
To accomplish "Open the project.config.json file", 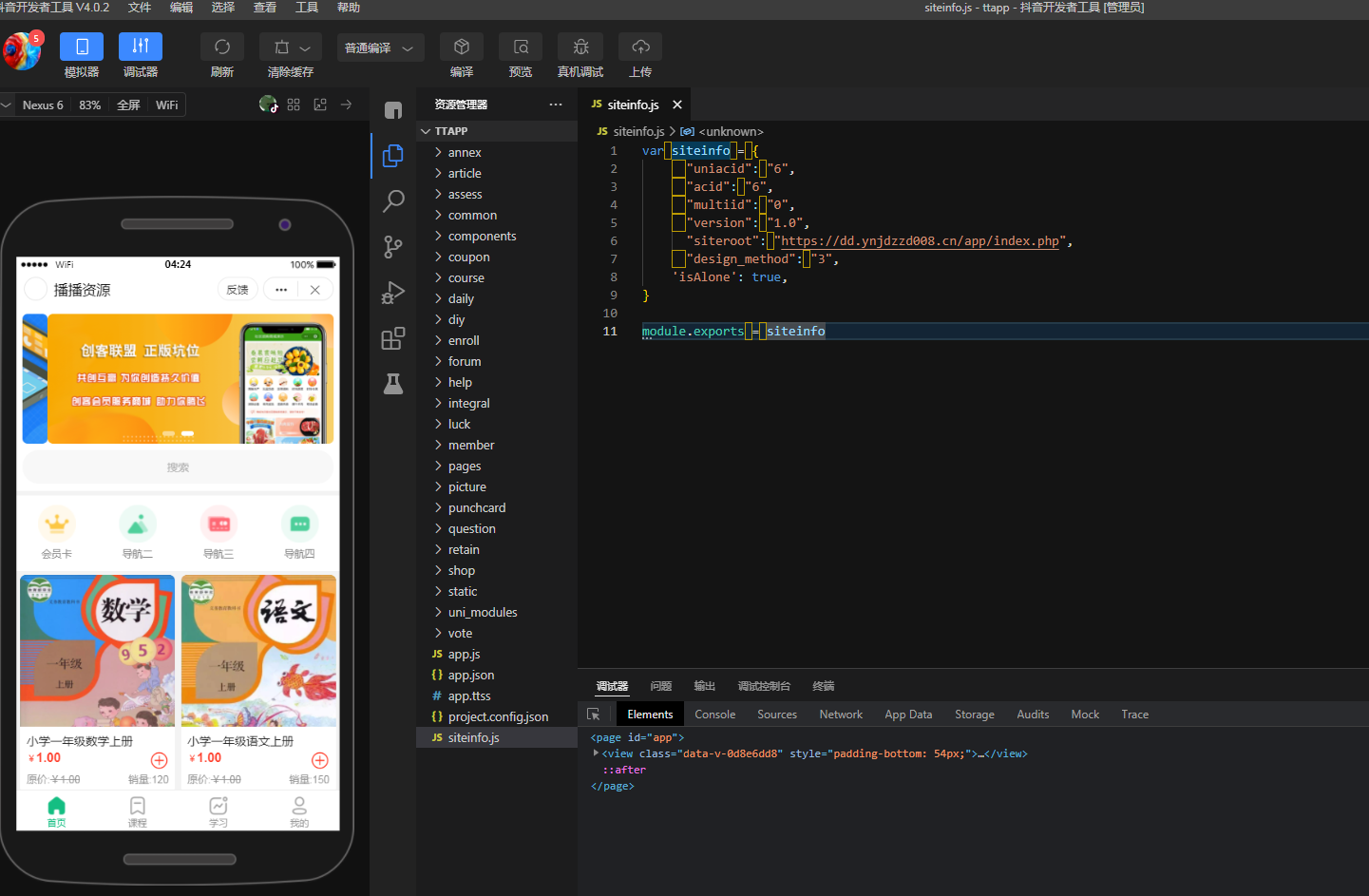I will [497, 716].
